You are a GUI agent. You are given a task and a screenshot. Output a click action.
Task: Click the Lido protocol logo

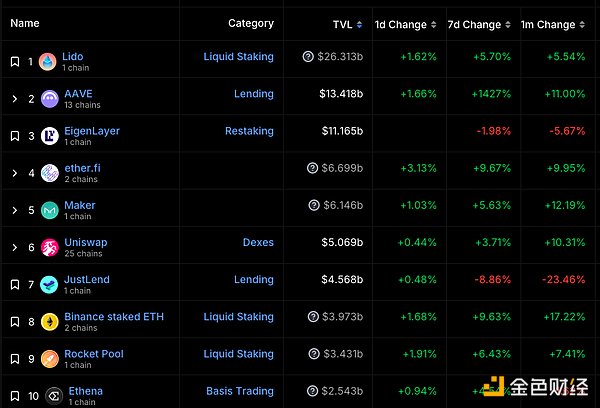(x=48, y=62)
